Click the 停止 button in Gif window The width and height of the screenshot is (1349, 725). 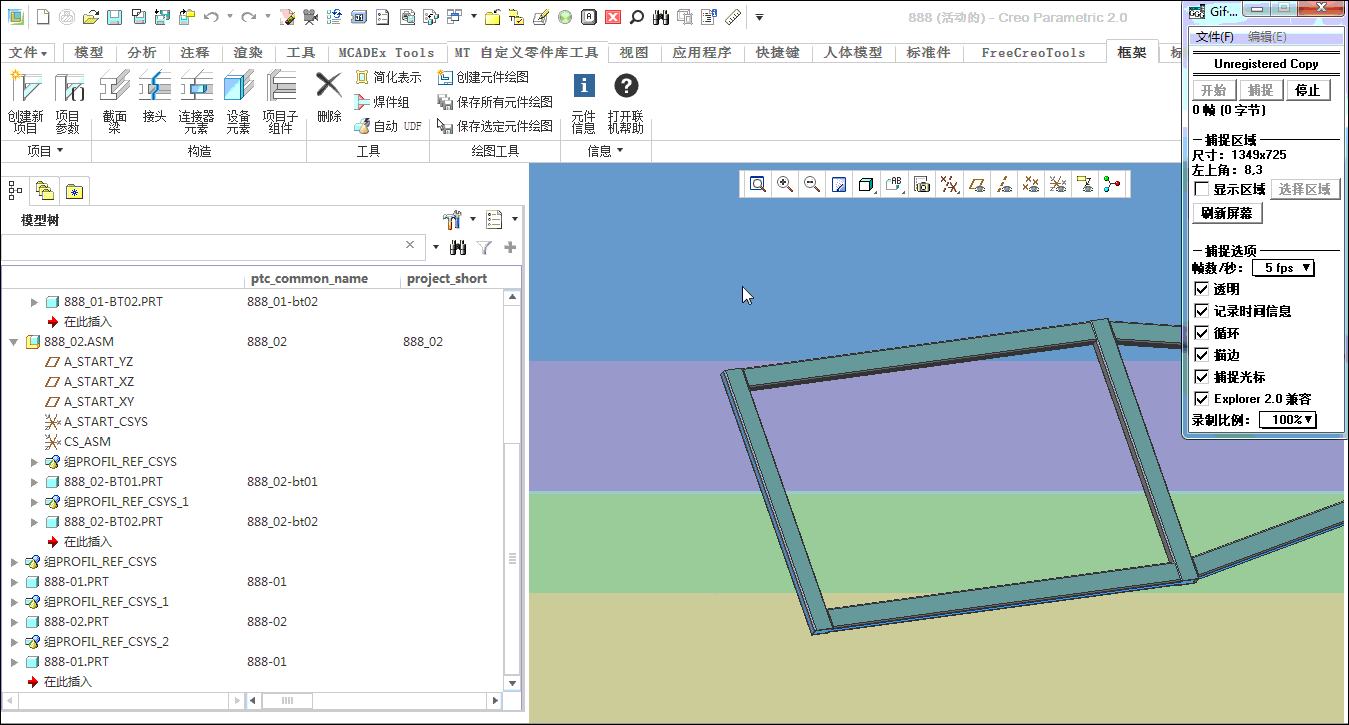1307,90
